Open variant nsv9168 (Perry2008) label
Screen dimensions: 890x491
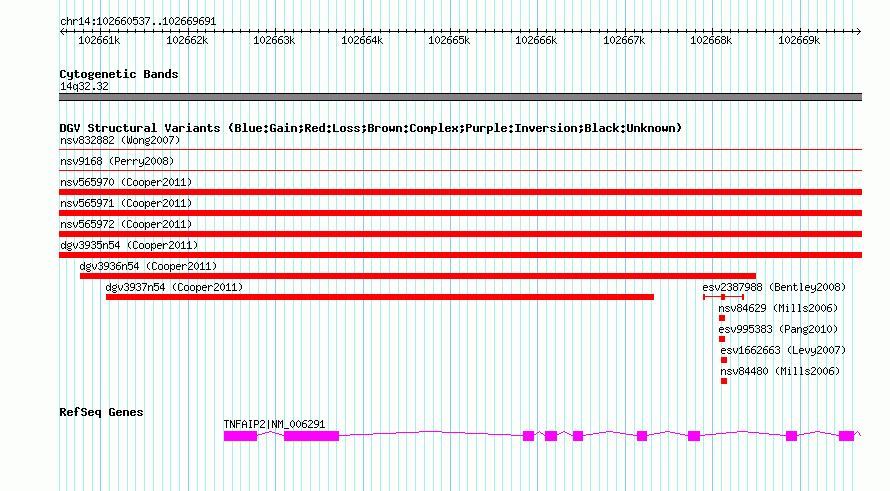click(x=117, y=161)
